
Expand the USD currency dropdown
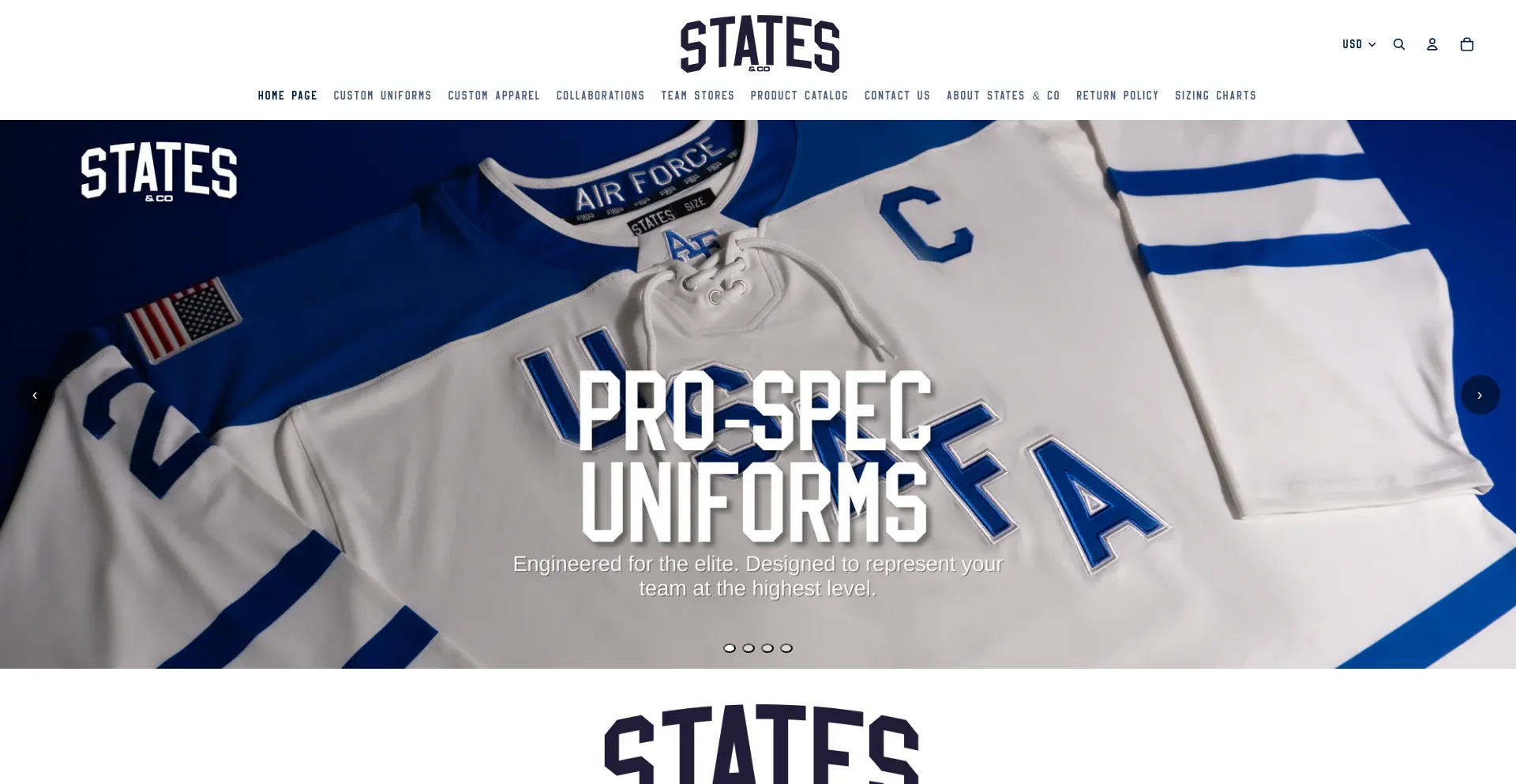point(1359,44)
